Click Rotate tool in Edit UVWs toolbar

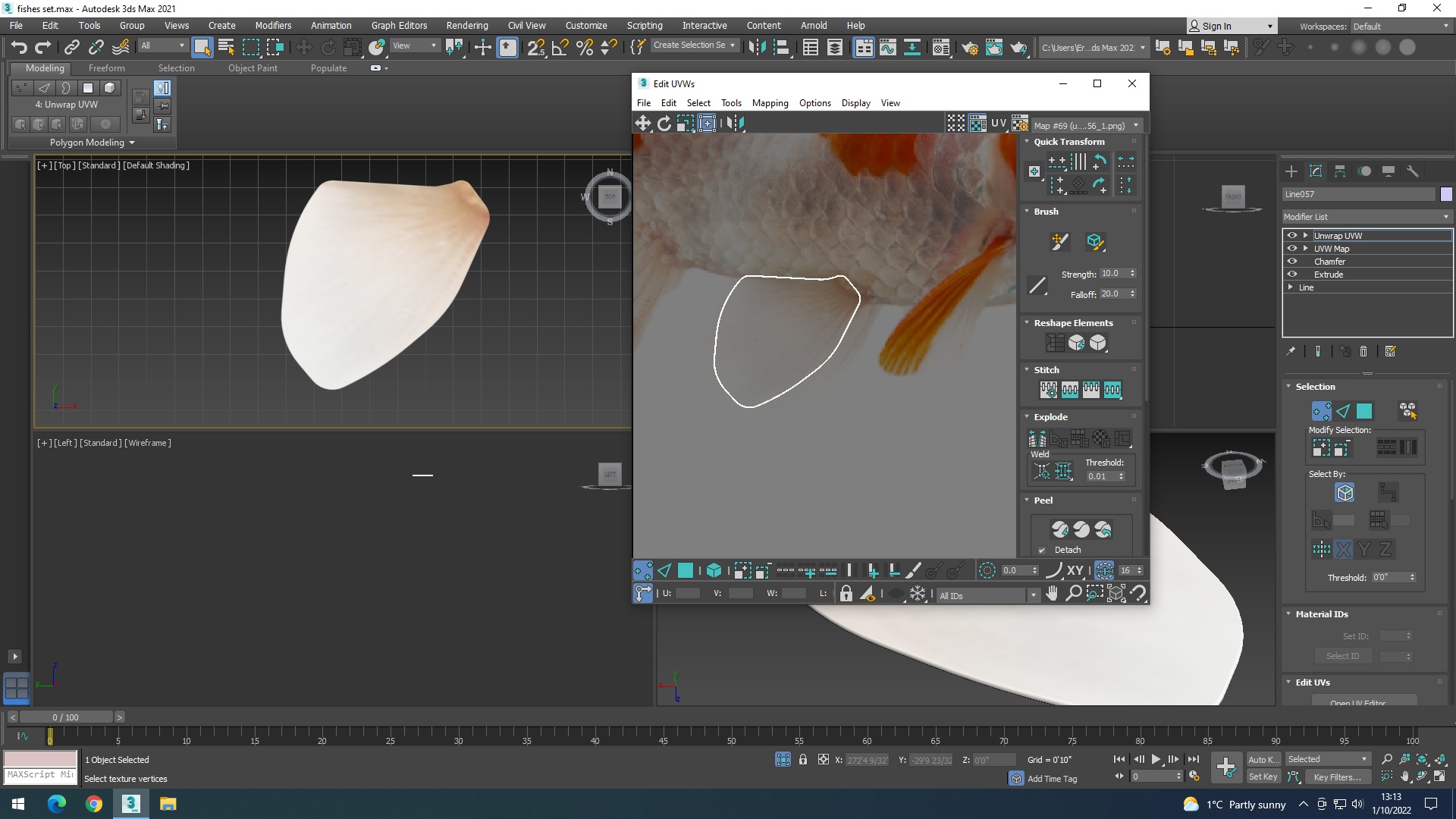pyautogui.click(x=664, y=123)
